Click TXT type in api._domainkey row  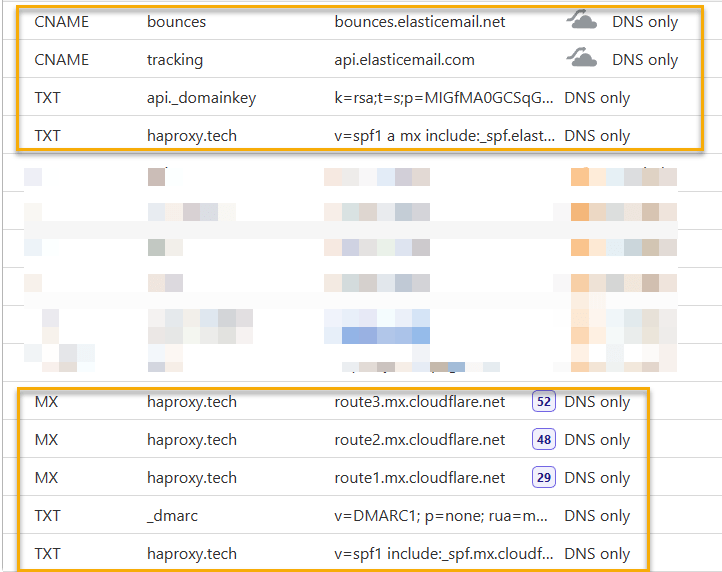tap(47, 98)
